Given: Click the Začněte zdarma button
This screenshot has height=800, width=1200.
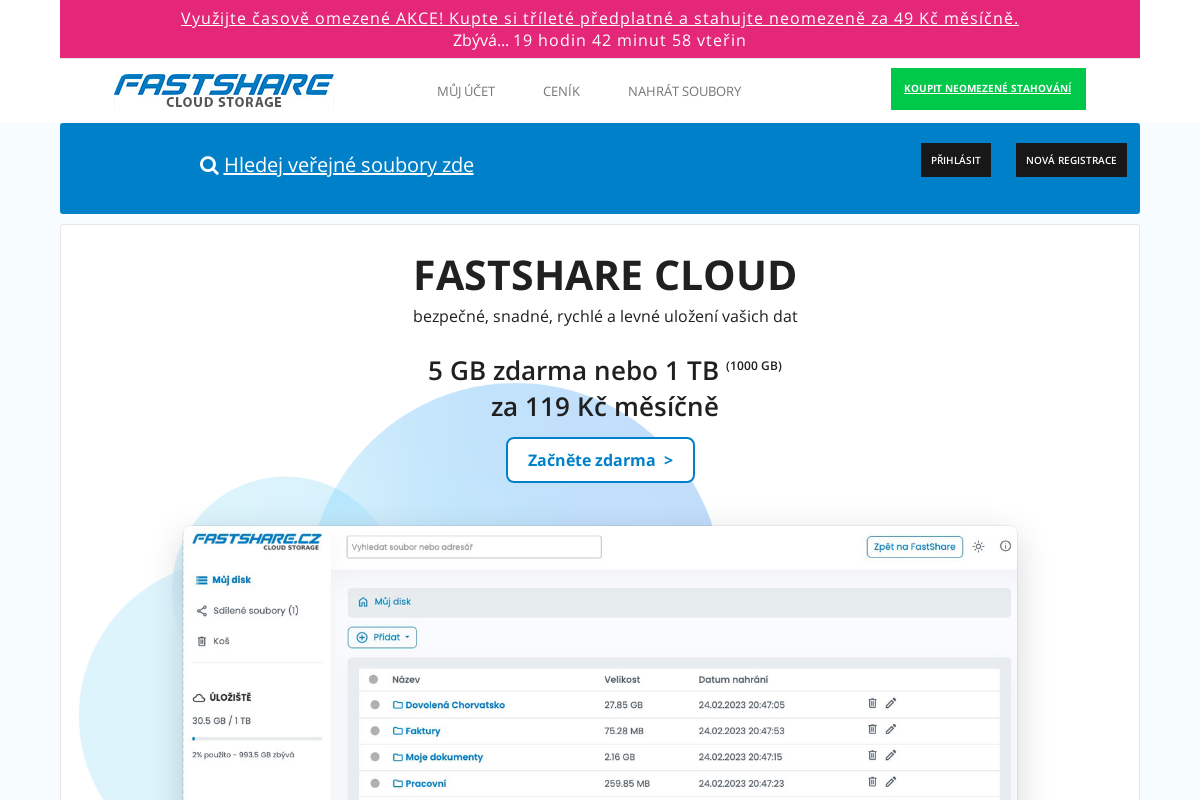Looking at the screenshot, I should pos(600,460).
